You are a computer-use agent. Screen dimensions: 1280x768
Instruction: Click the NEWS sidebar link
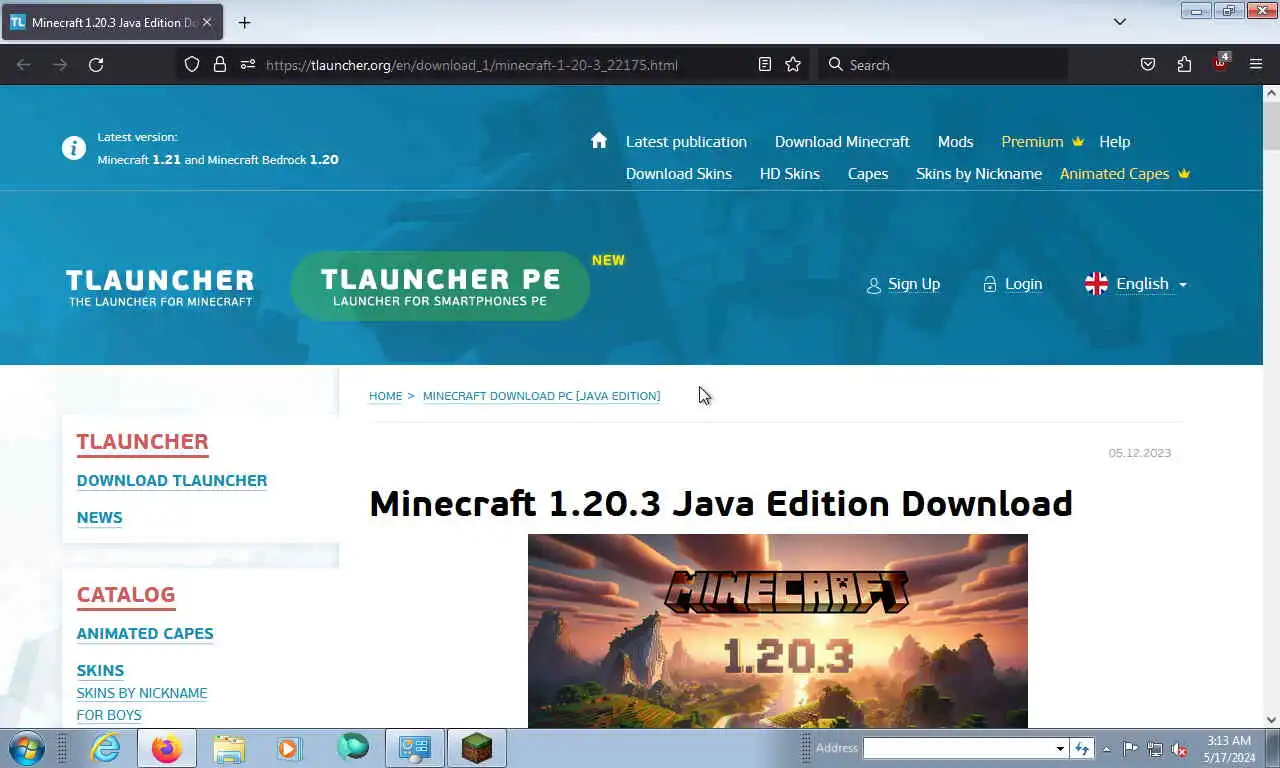point(100,517)
